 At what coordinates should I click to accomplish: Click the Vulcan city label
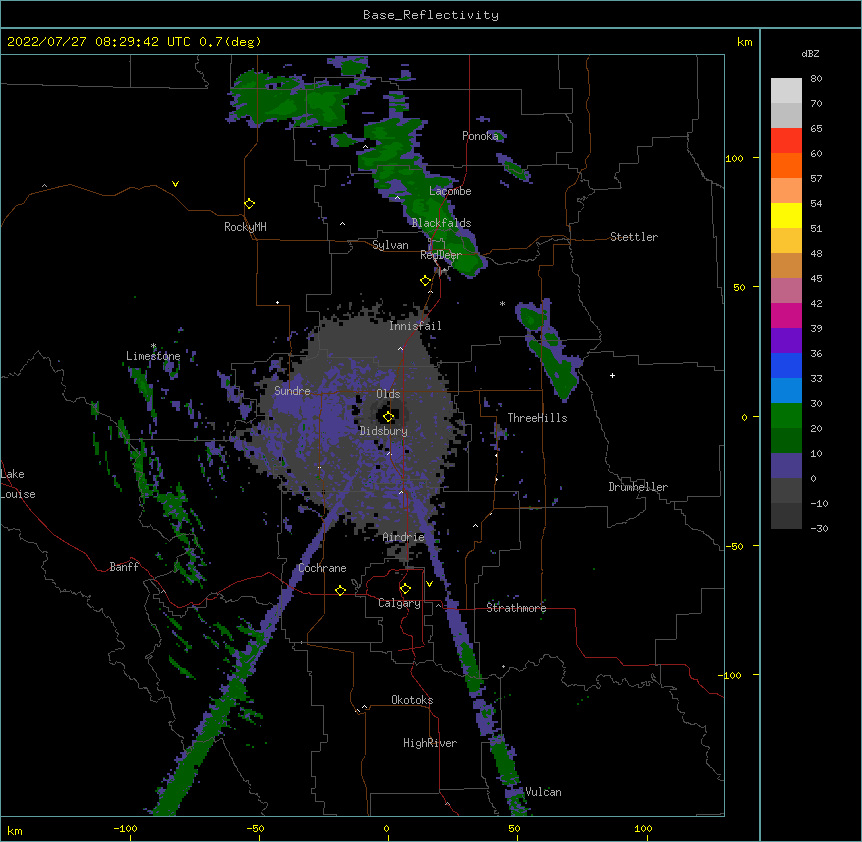pyautogui.click(x=543, y=792)
